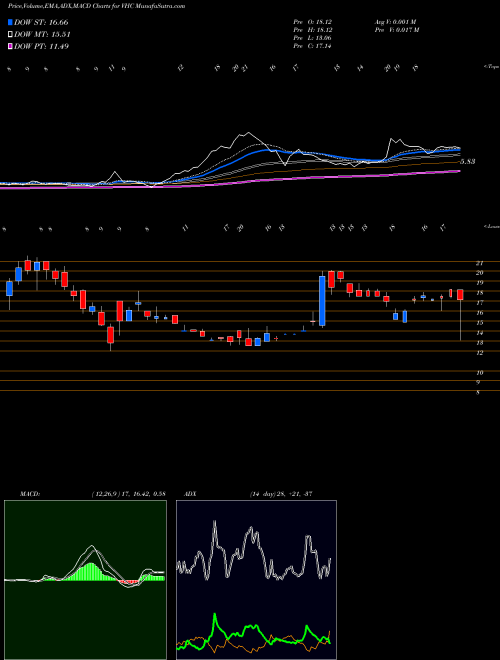Image resolution: width=500 pixels, height=660 pixels.
Task: Click the price axis label 10
Action: tap(479, 373)
